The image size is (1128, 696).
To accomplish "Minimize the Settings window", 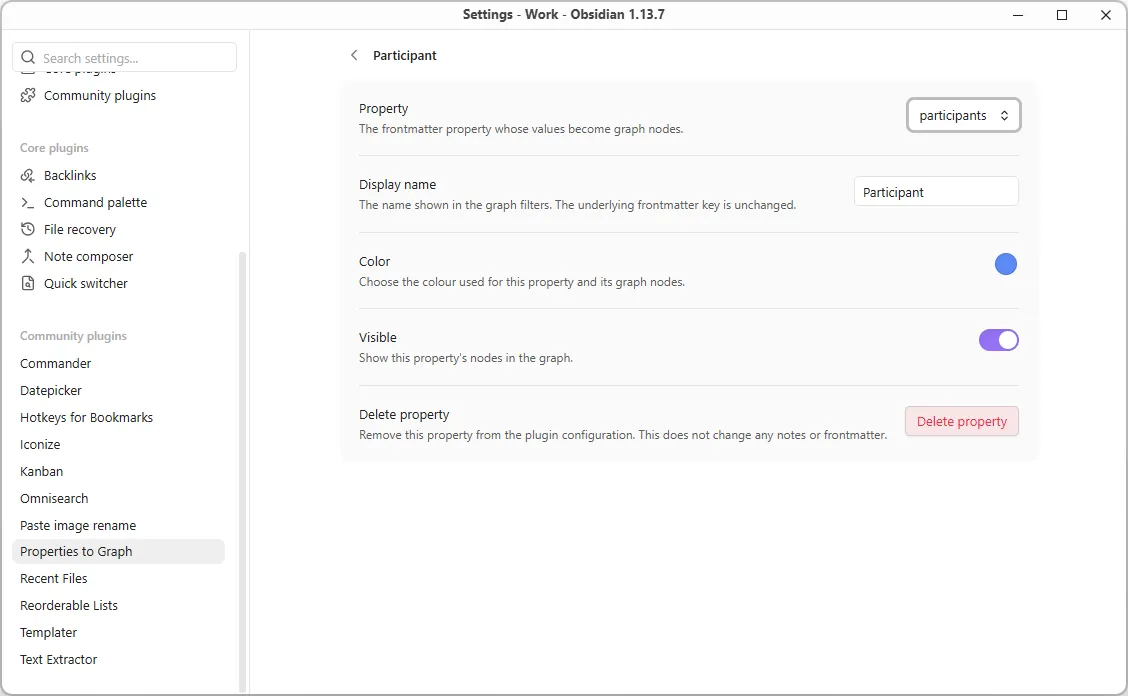I will (x=1018, y=15).
